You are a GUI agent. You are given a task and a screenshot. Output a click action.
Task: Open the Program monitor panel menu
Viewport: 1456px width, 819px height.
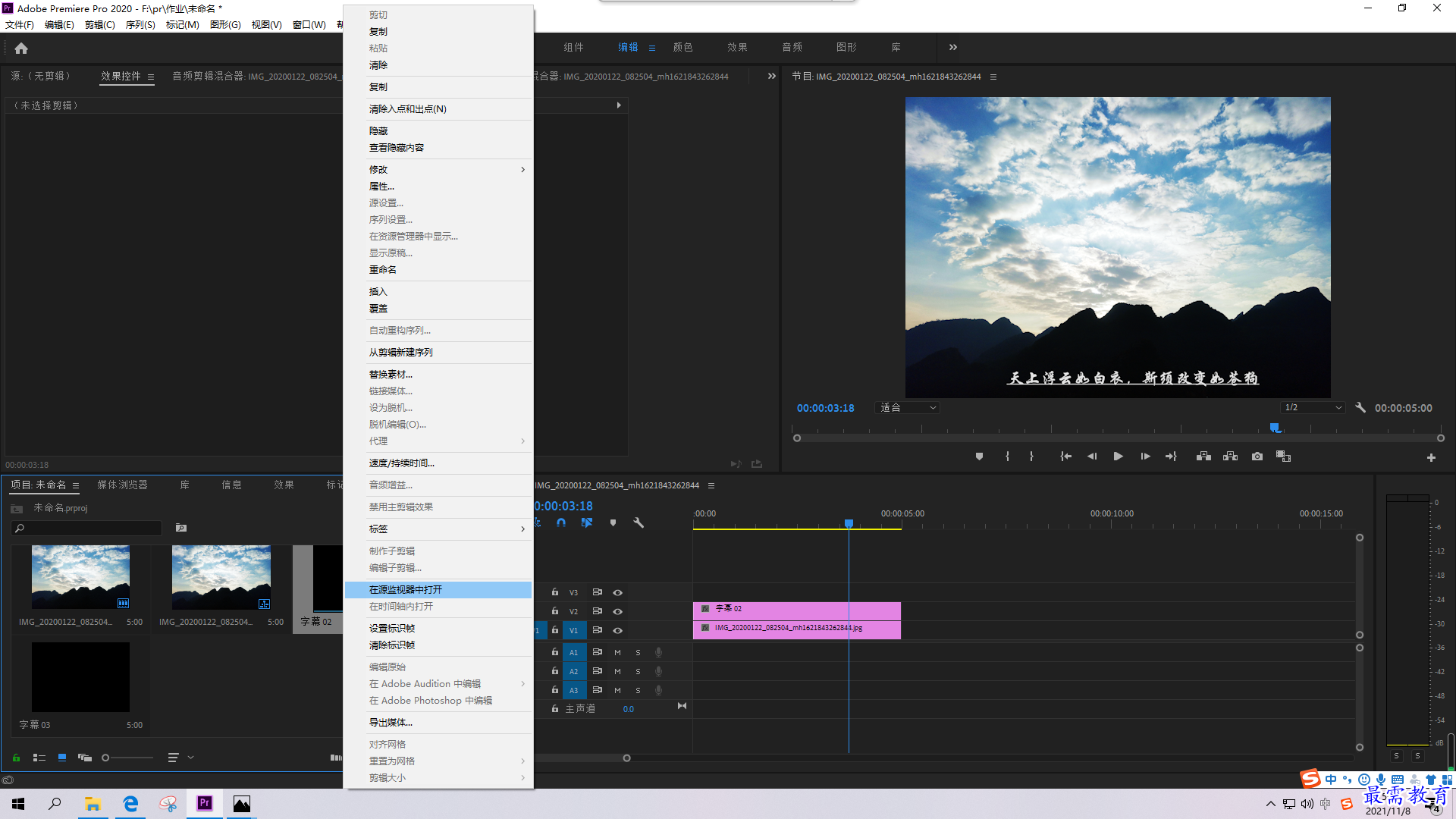pos(993,77)
